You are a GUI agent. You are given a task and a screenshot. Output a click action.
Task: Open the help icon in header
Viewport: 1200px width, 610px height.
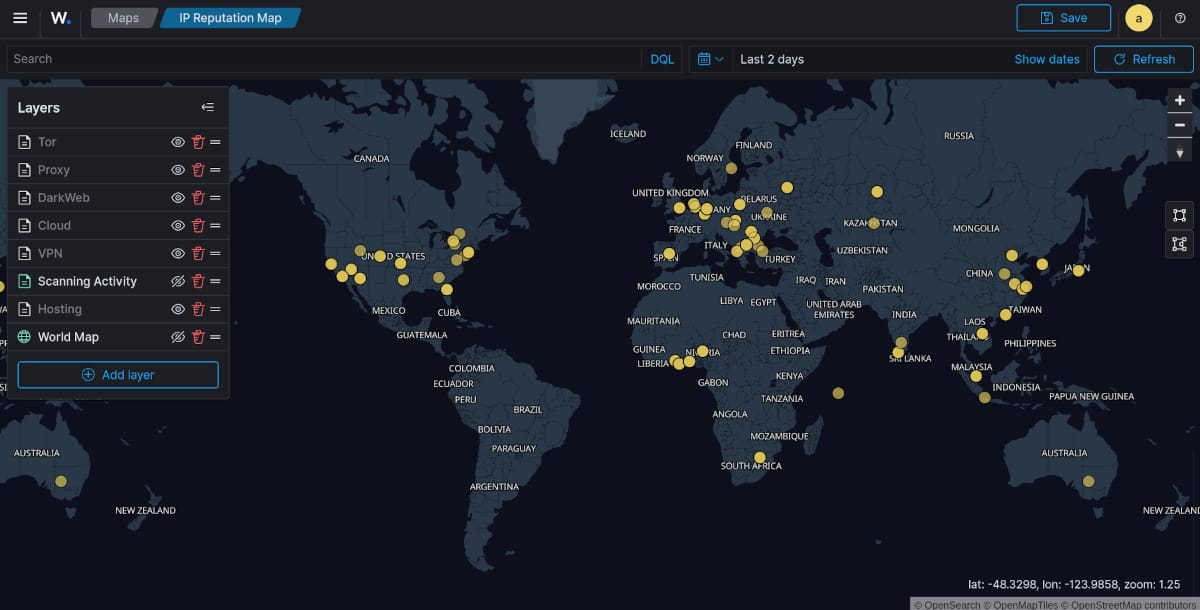[x=1180, y=18]
